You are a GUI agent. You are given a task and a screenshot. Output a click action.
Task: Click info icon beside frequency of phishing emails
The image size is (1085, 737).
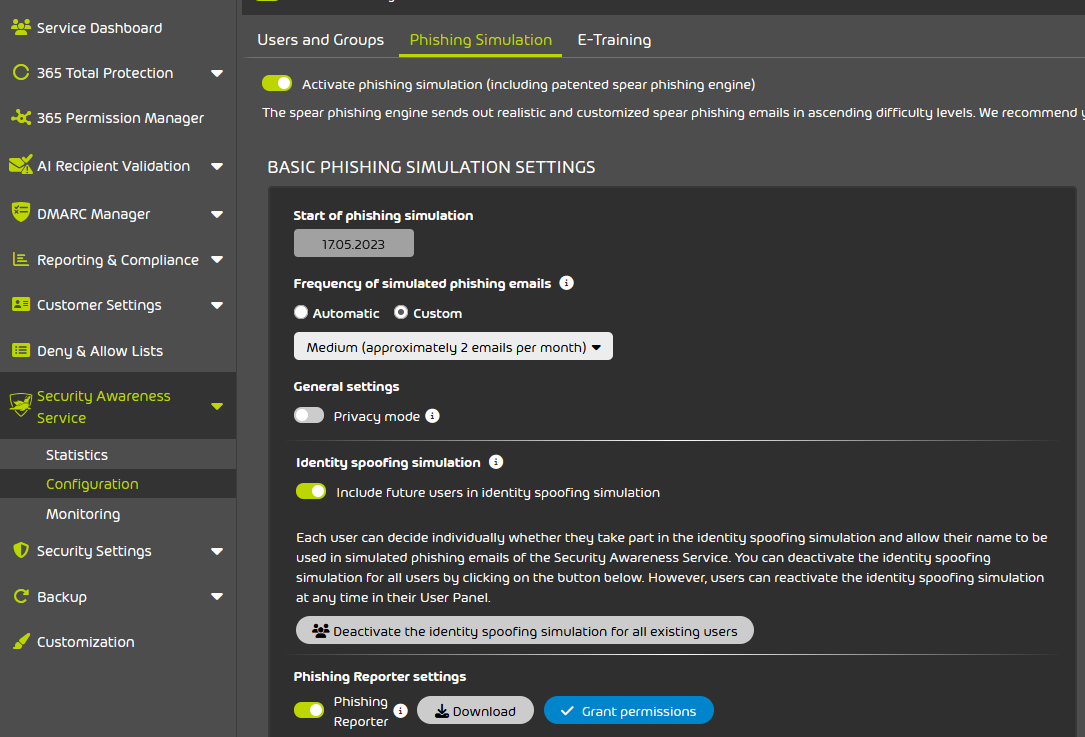point(566,283)
